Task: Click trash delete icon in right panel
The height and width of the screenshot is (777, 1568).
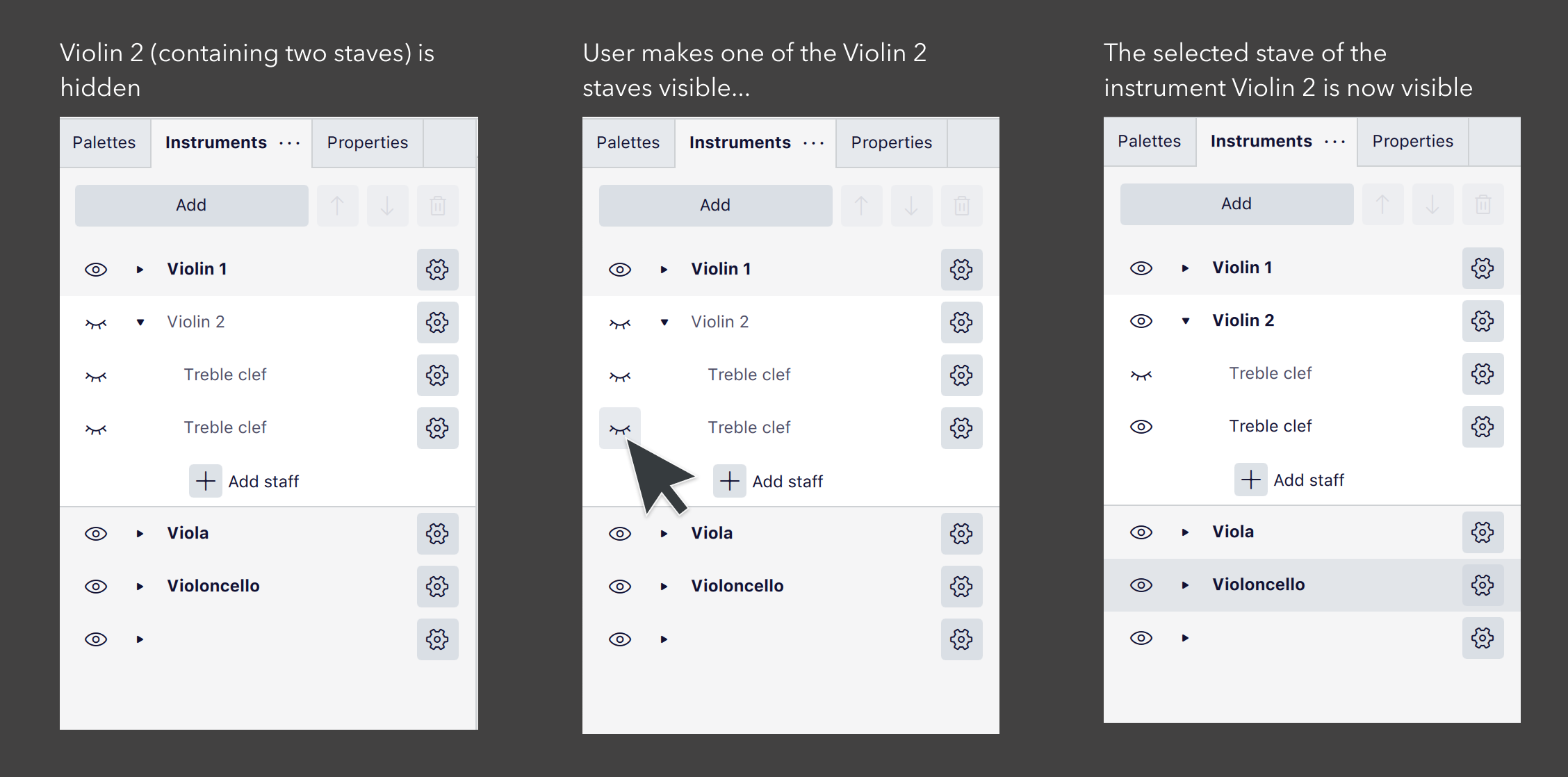Action: [1483, 204]
